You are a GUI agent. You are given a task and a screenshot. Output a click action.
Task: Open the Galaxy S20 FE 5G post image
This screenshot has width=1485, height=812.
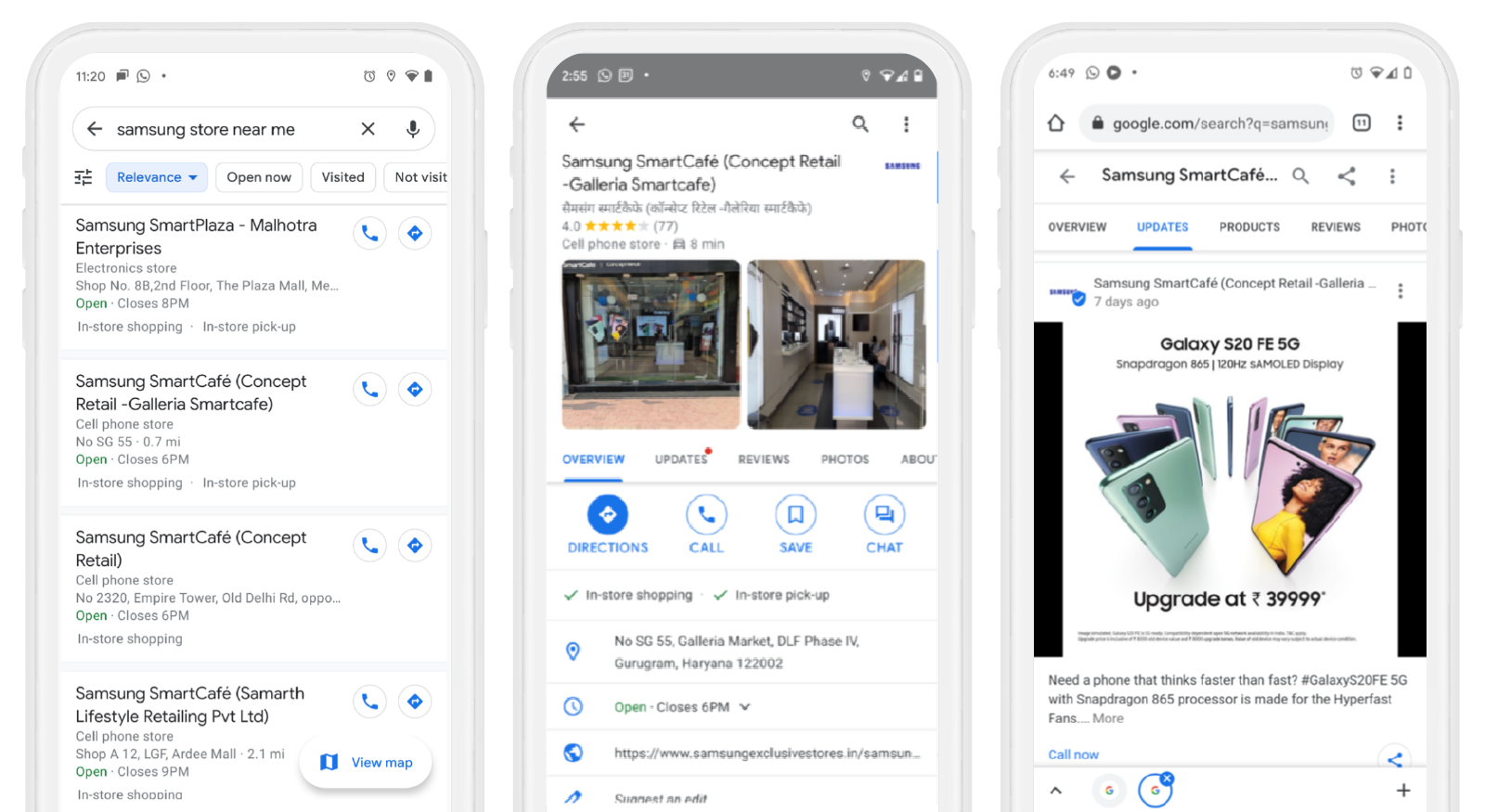click(1230, 490)
